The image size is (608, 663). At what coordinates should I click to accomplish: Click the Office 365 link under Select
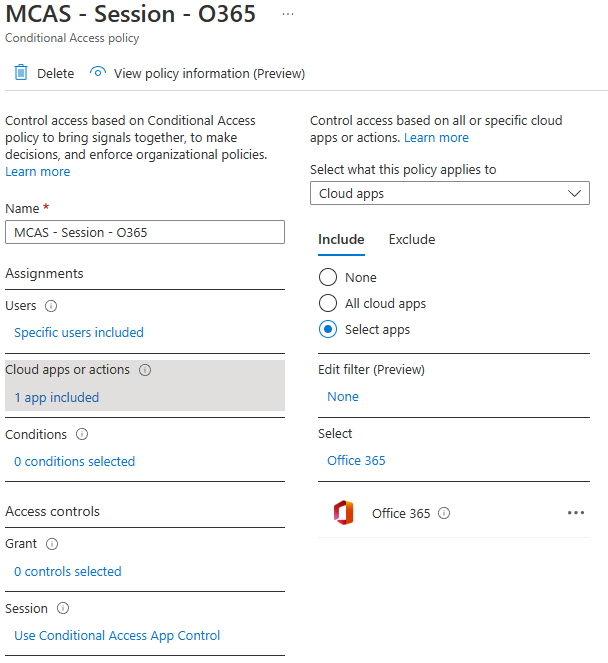pos(356,460)
